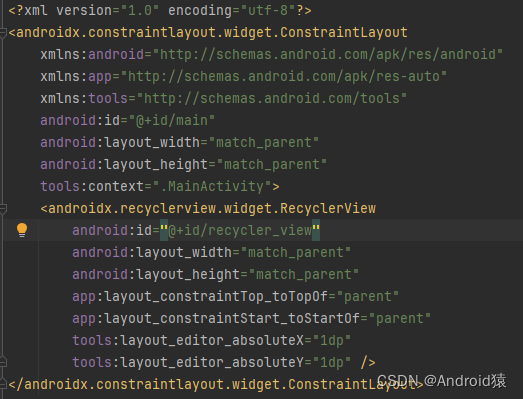The width and height of the screenshot is (523, 399).
Task: Click the androidx.recyclerview.widget.RecyclerView tag name
Action: pos(212,209)
